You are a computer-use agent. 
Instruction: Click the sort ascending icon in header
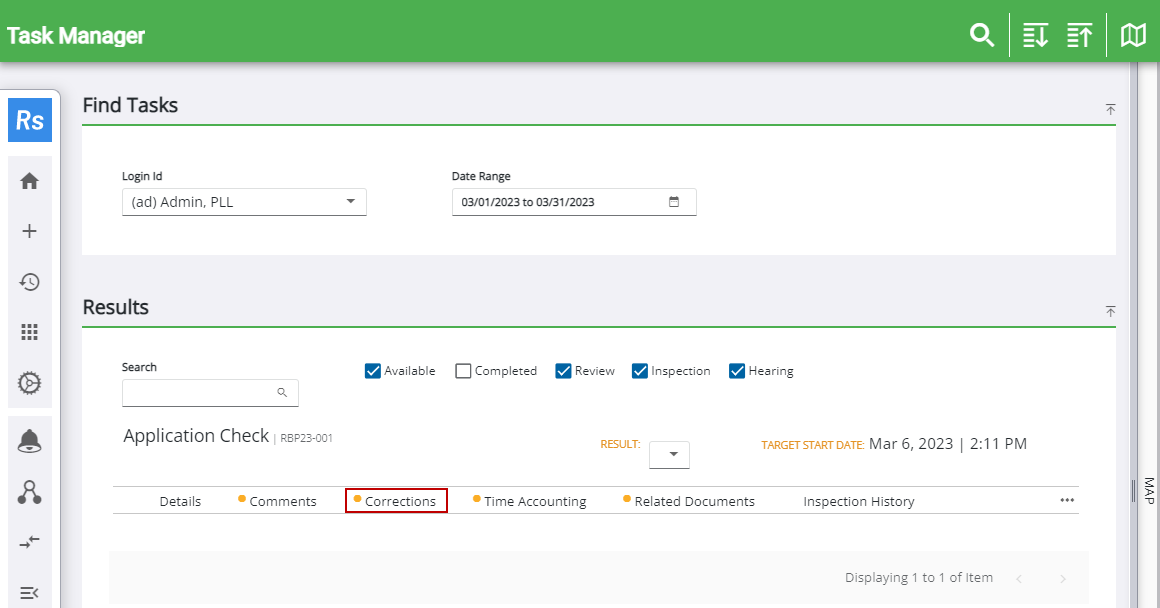(1079, 36)
